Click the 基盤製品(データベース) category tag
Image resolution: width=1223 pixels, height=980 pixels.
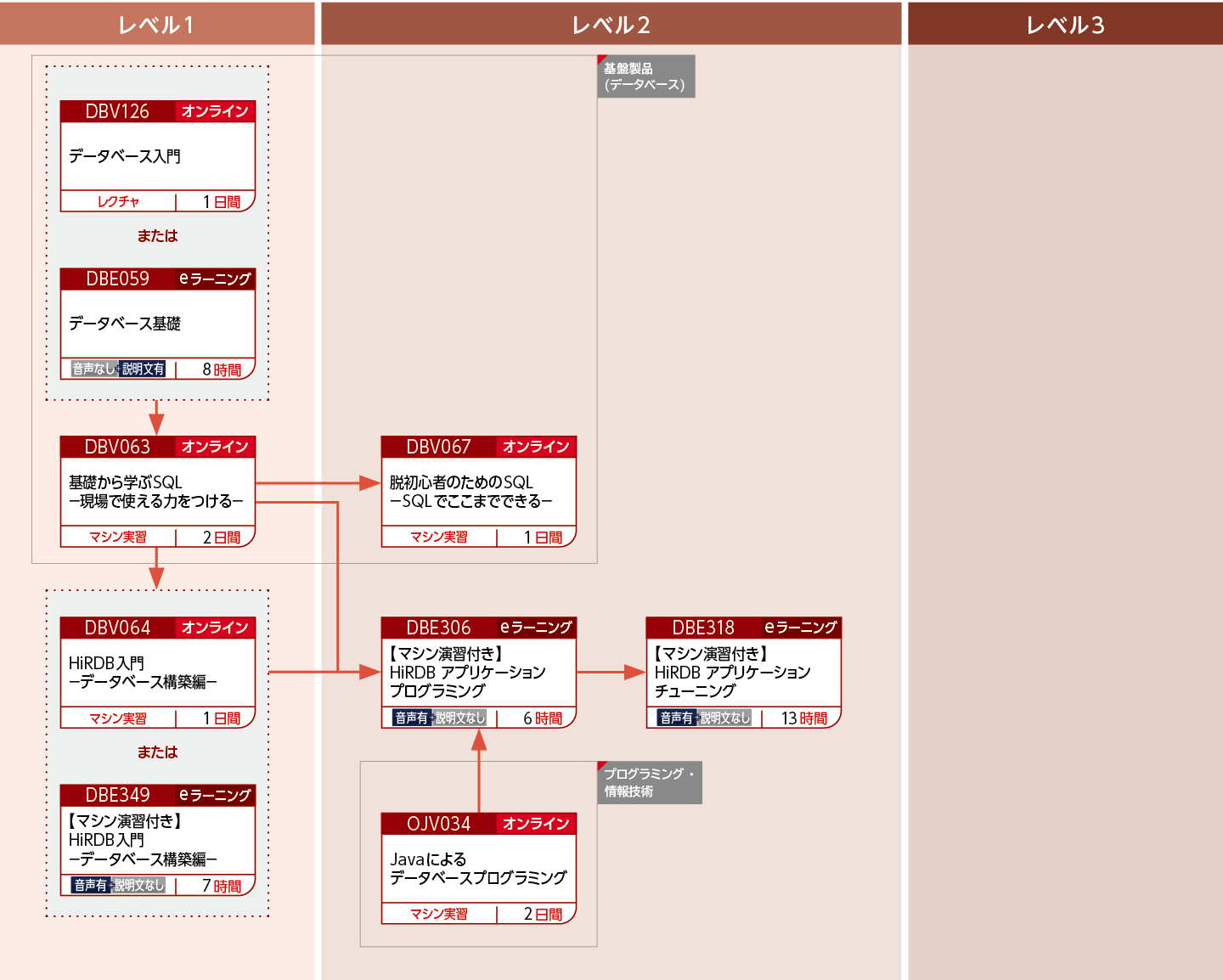(x=645, y=76)
